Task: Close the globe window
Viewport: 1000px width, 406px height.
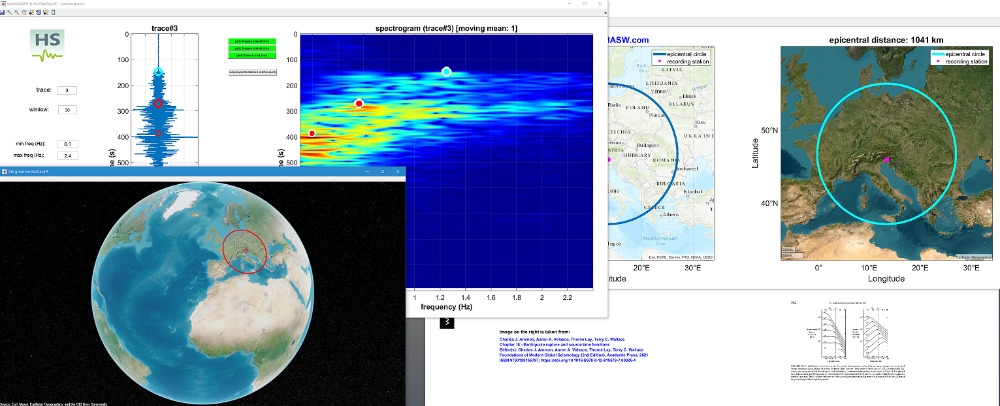Action: 397,171
